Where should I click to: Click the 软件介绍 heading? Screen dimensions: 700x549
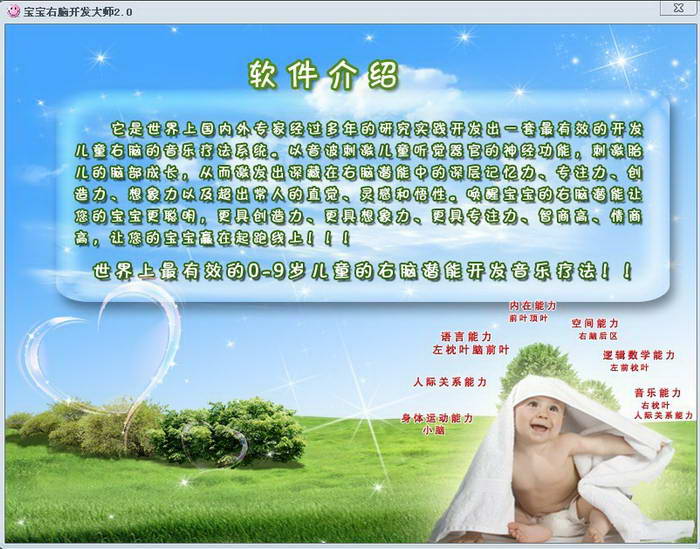pyautogui.click(x=323, y=75)
